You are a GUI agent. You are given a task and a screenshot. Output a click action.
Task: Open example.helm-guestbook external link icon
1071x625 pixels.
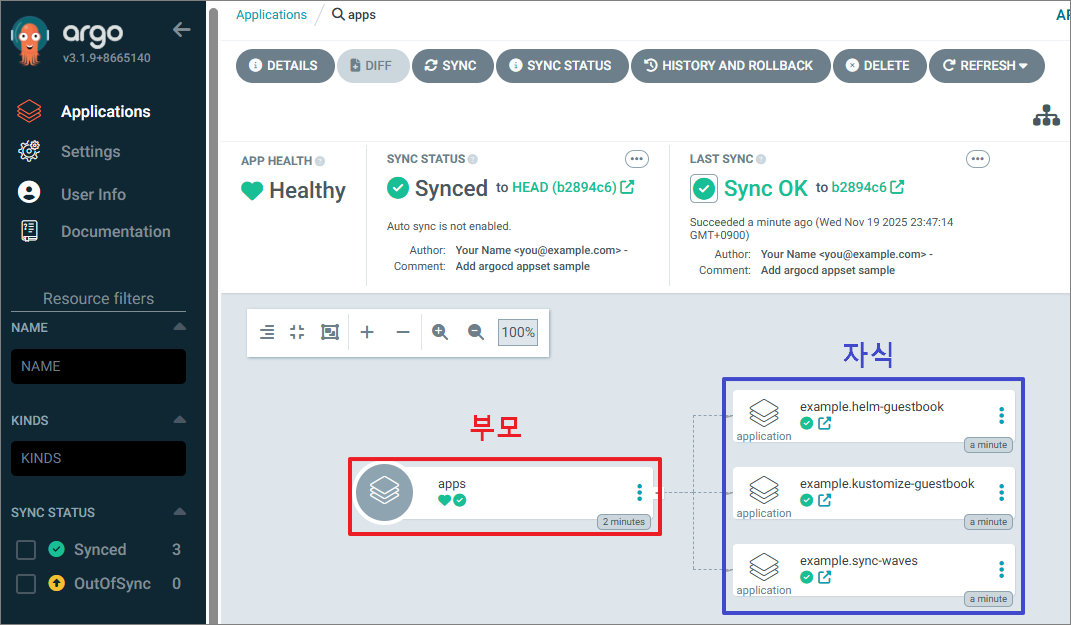(824, 423)
